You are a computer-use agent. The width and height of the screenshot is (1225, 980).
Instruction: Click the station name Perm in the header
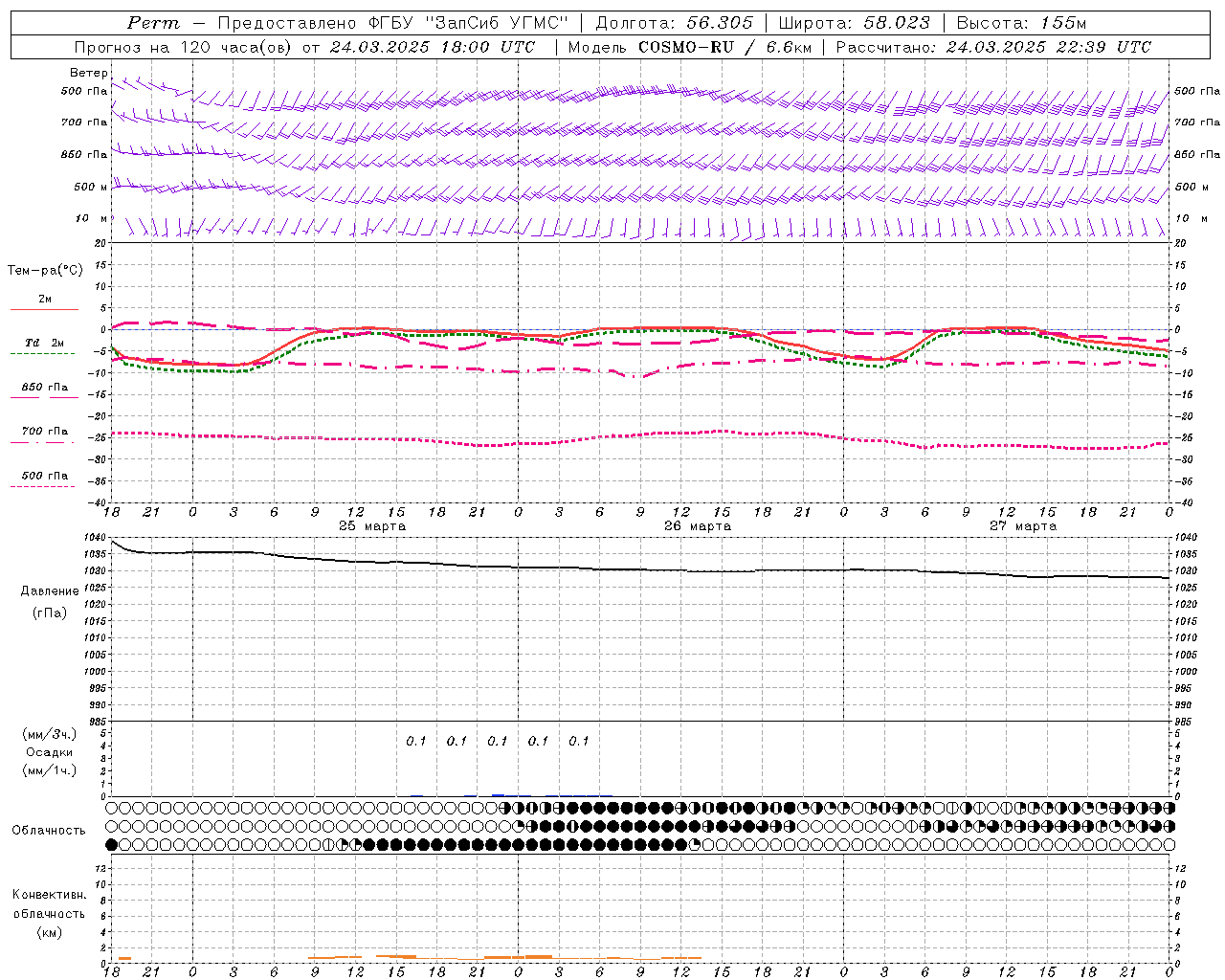click(153, 23)
